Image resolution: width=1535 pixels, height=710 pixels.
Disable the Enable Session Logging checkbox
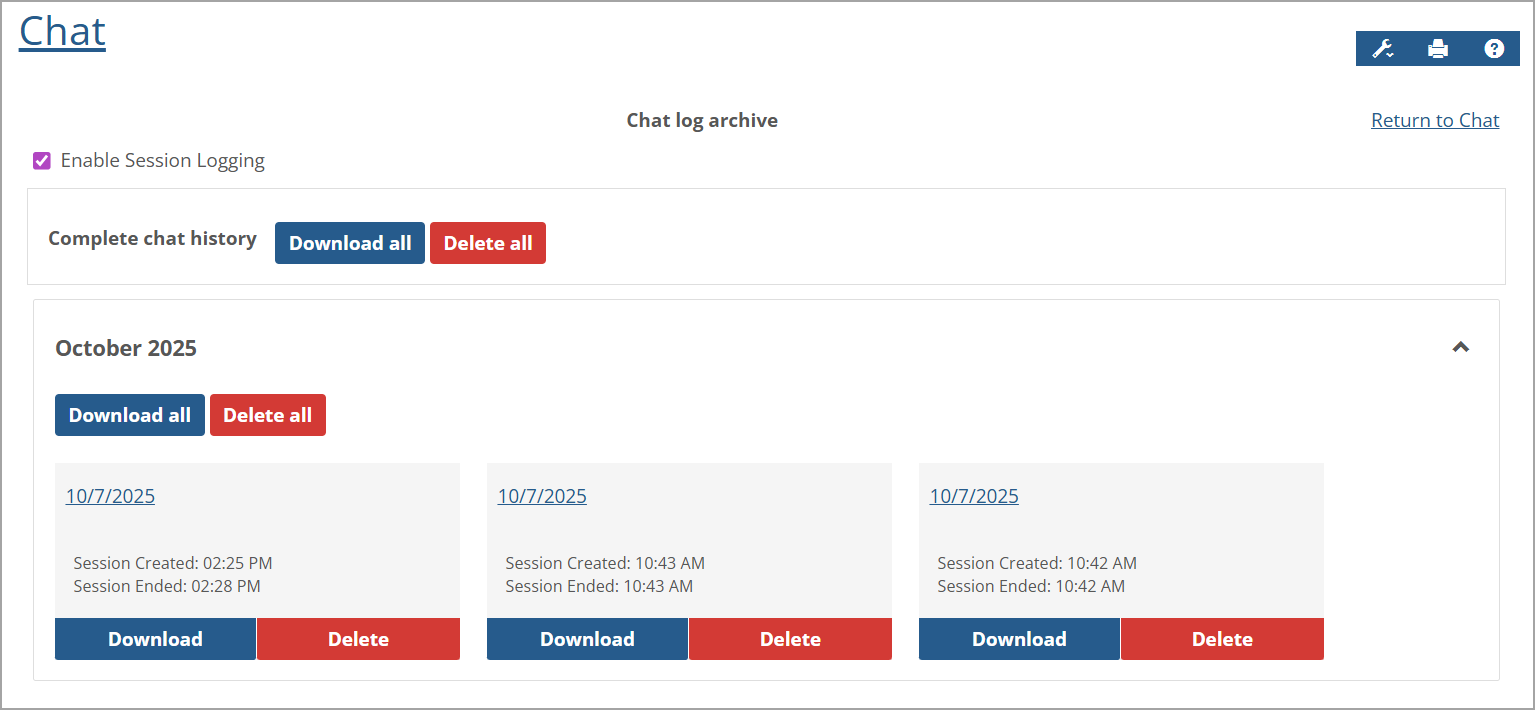41,160
